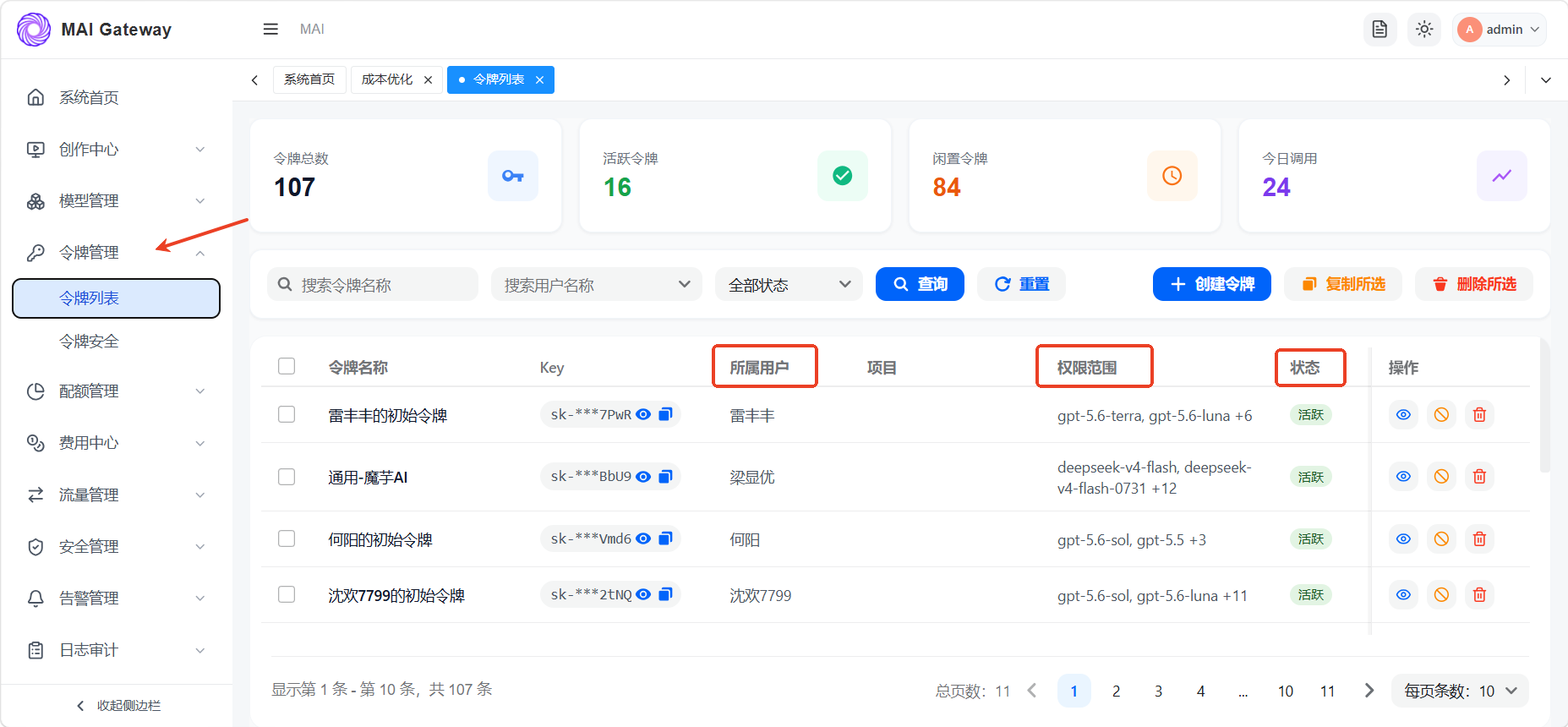
Task: Reveal the key sk-***7PwR with eye icon
Action: 643,414
